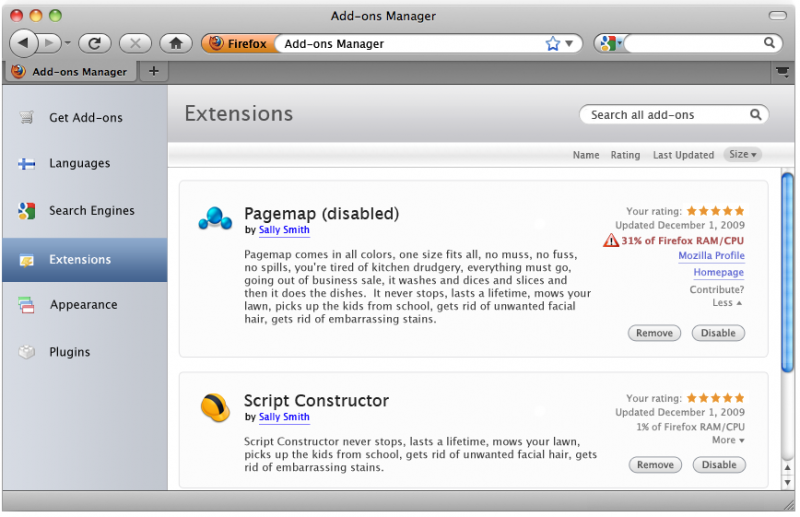Click the toolbar toggle pill in title bar

778,15
